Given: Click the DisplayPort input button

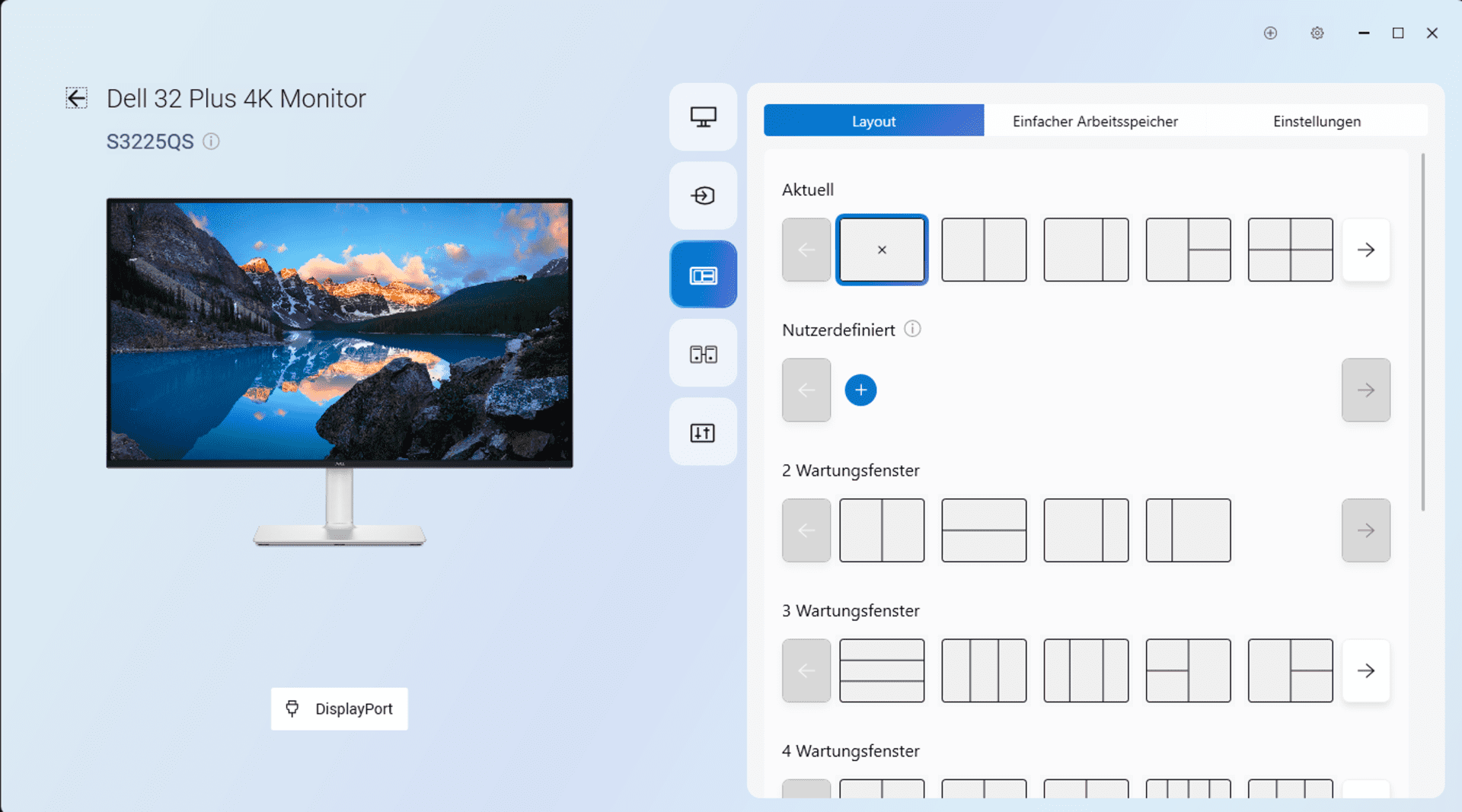Looking at the screenshot, I should click(x=339, y=709).
